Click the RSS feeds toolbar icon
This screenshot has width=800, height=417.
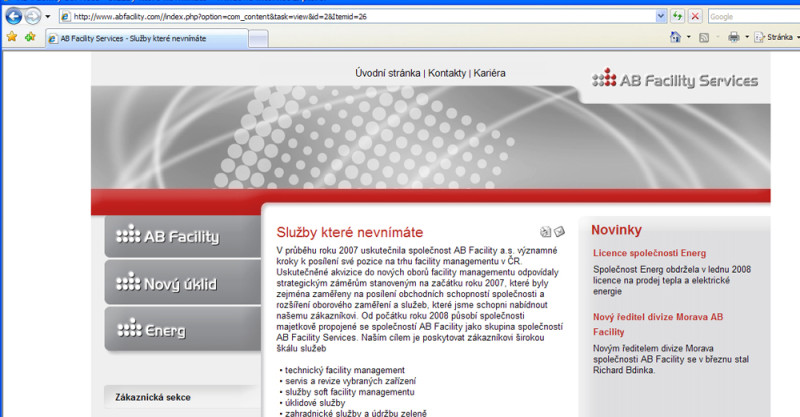coord(704,37)
